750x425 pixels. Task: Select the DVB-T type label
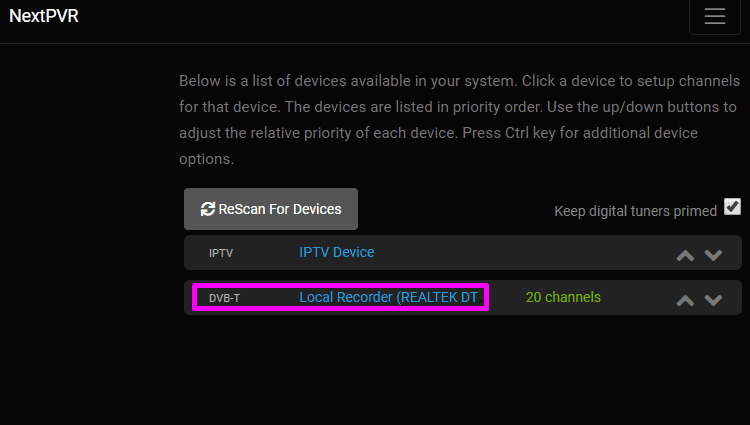[x=224, y=298]
